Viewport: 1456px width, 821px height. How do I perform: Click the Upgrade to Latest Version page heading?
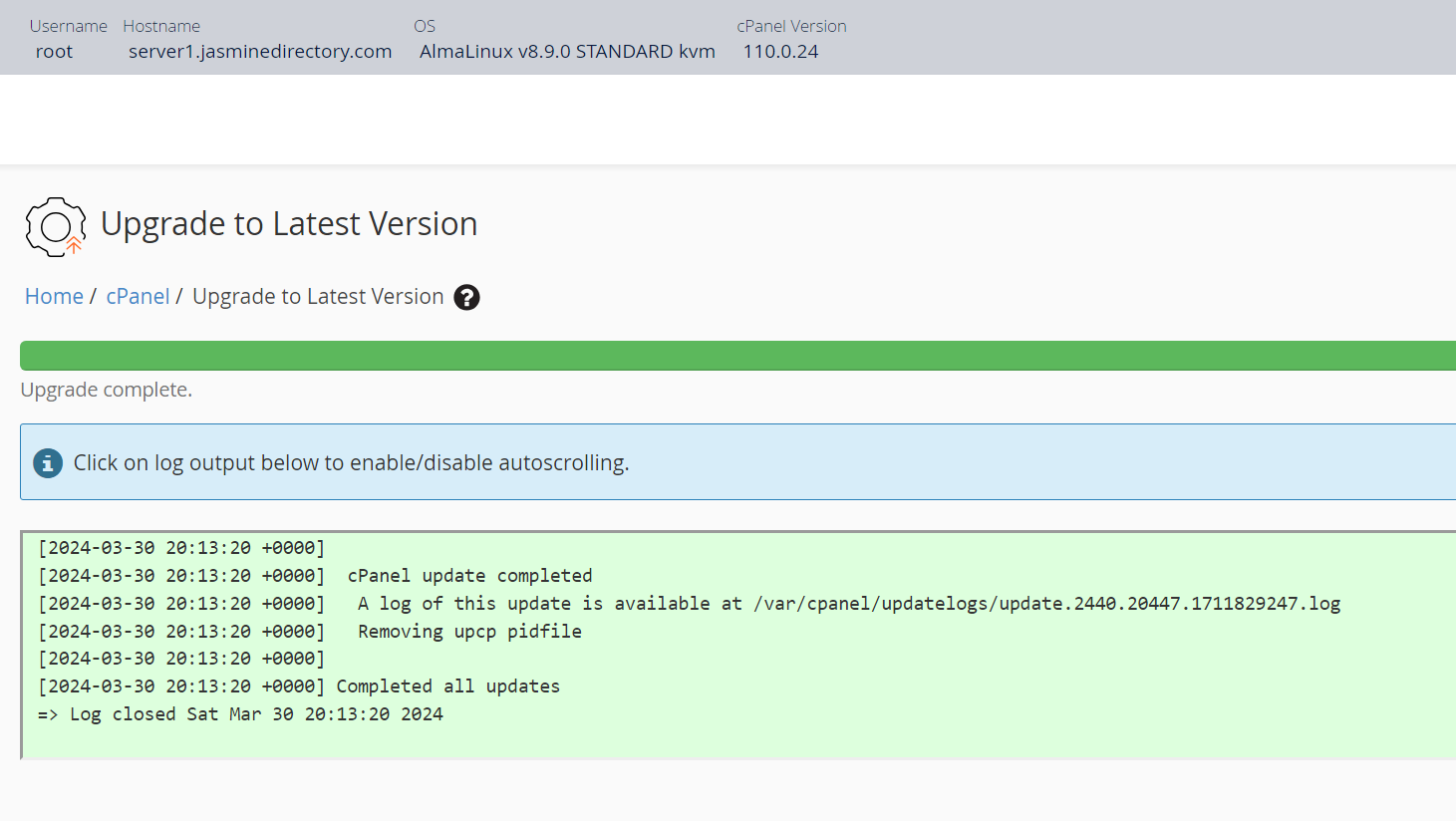[289, 224]
